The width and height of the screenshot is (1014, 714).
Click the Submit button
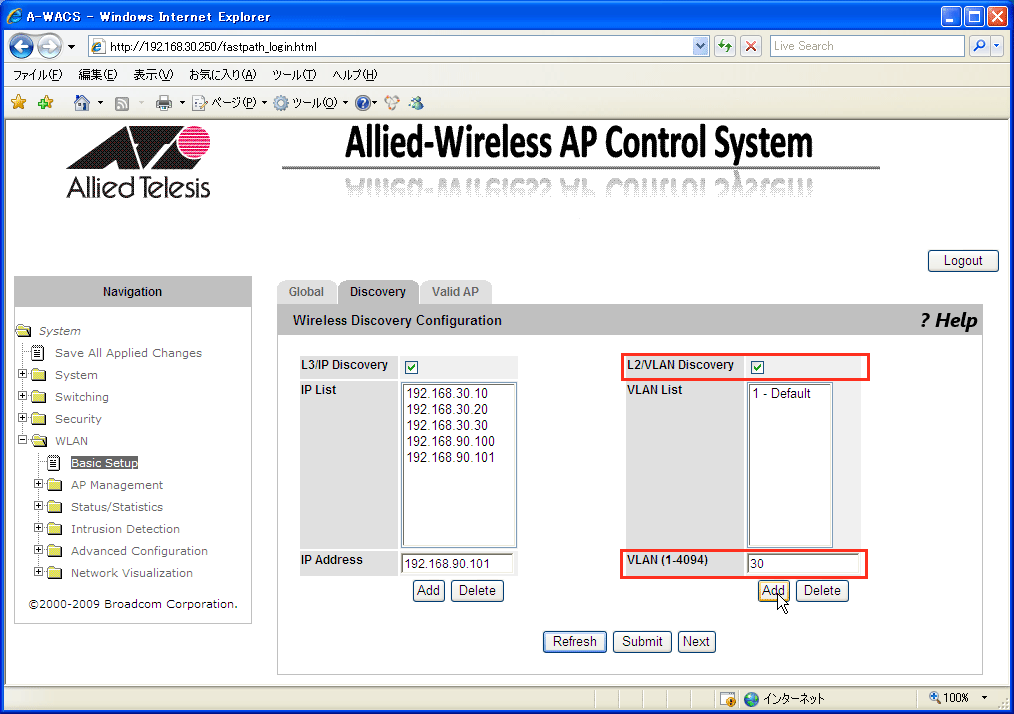pos(642,642)
